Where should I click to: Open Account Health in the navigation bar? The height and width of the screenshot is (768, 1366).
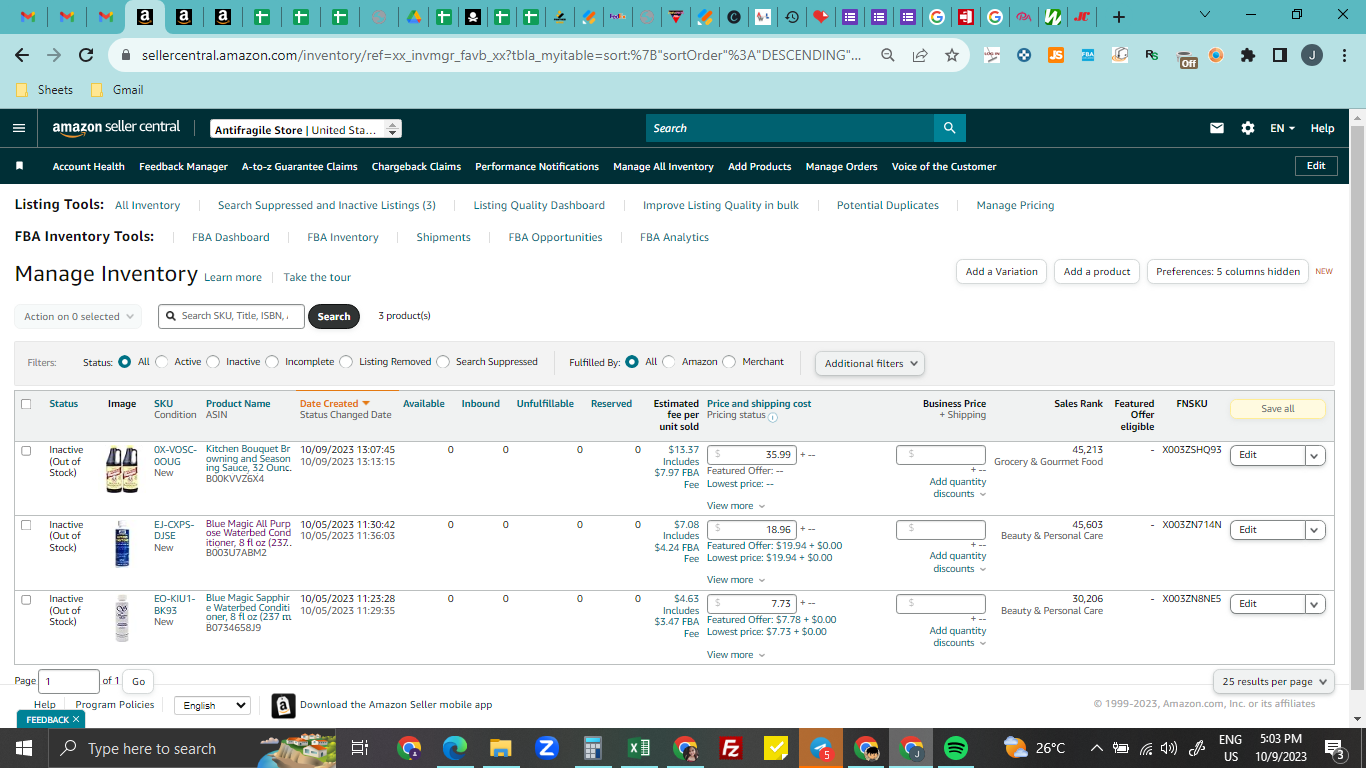(89, 167)
